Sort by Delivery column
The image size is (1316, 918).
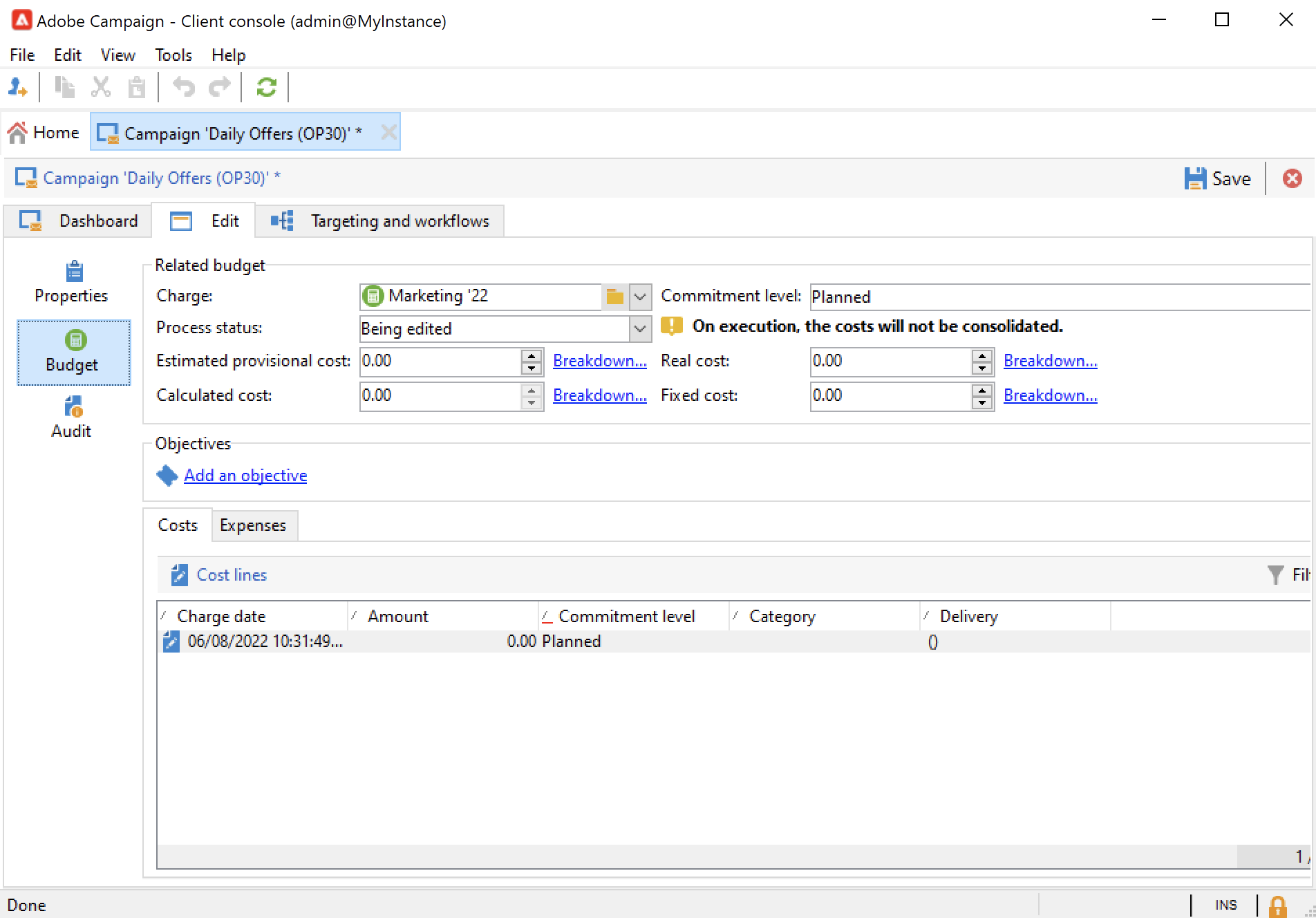click(1016, 617)
